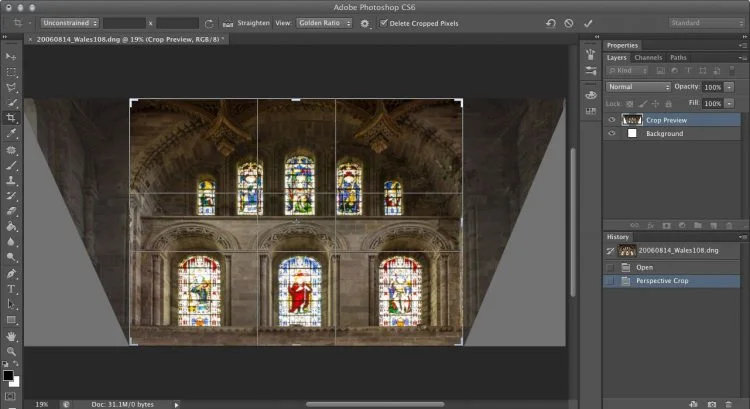Open the Color palette panel icon
Image resolution: width=750 pixels, height=409 pixels.
(591, 95)
